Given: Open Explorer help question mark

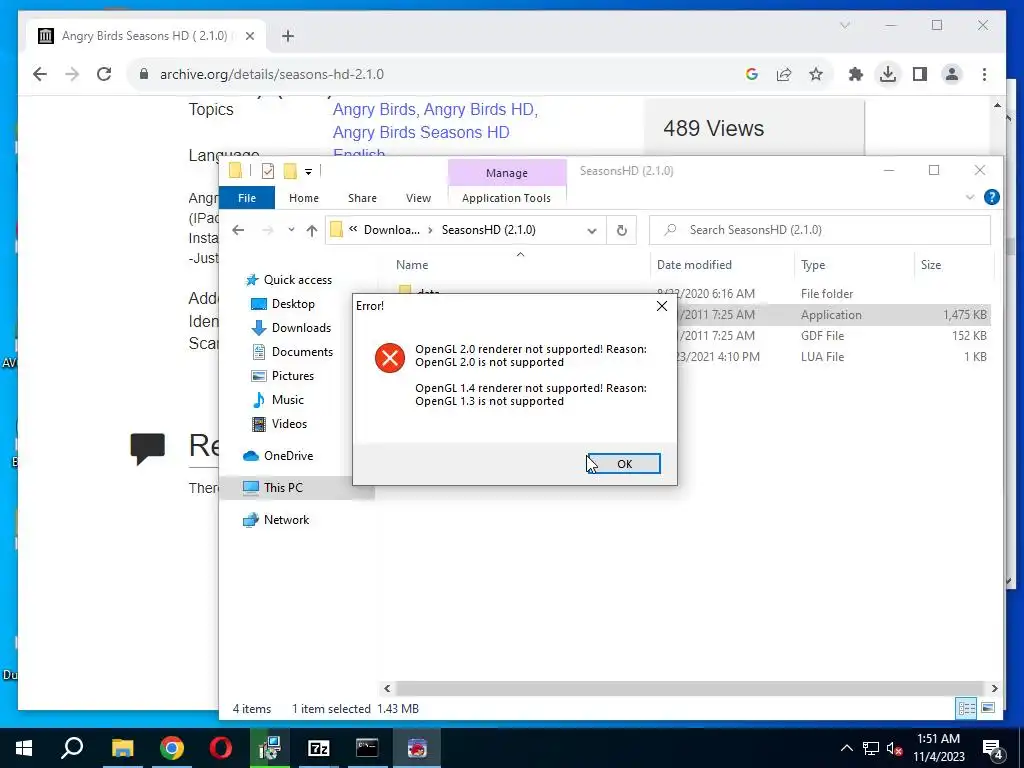Looking at the screenshot, I should [991, 197].
